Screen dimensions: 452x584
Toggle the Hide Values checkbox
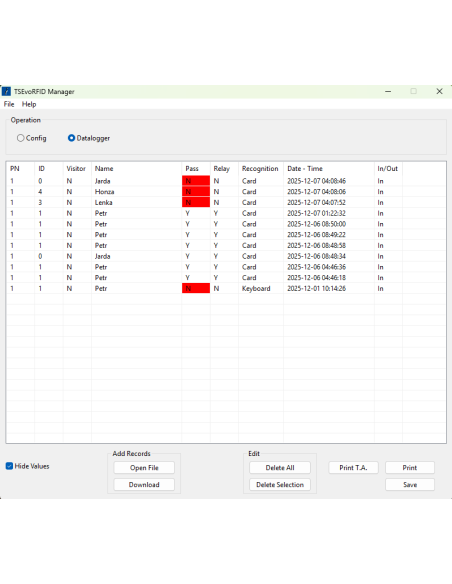(9, 466)
